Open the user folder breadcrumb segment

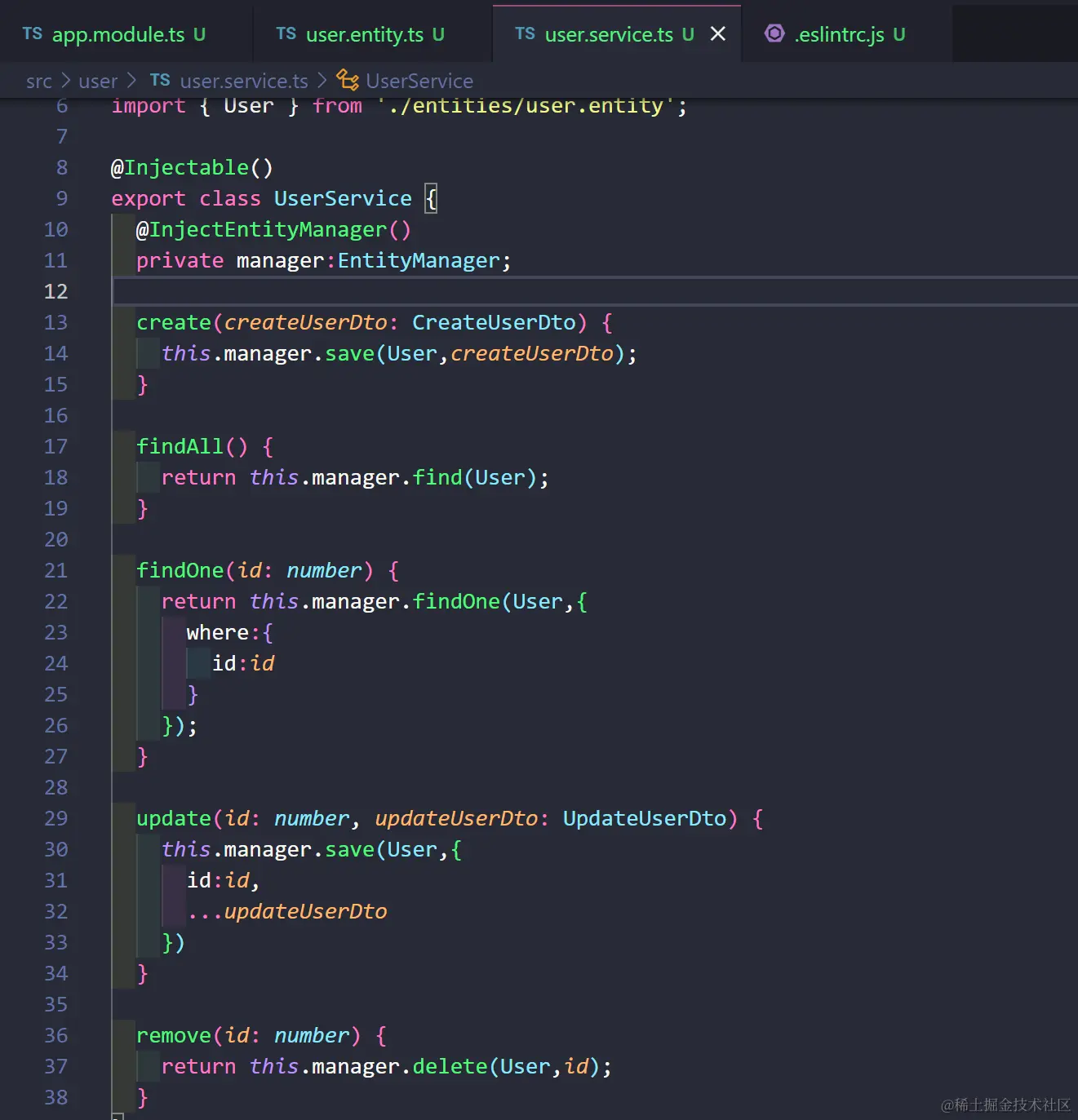coord(99,81)
